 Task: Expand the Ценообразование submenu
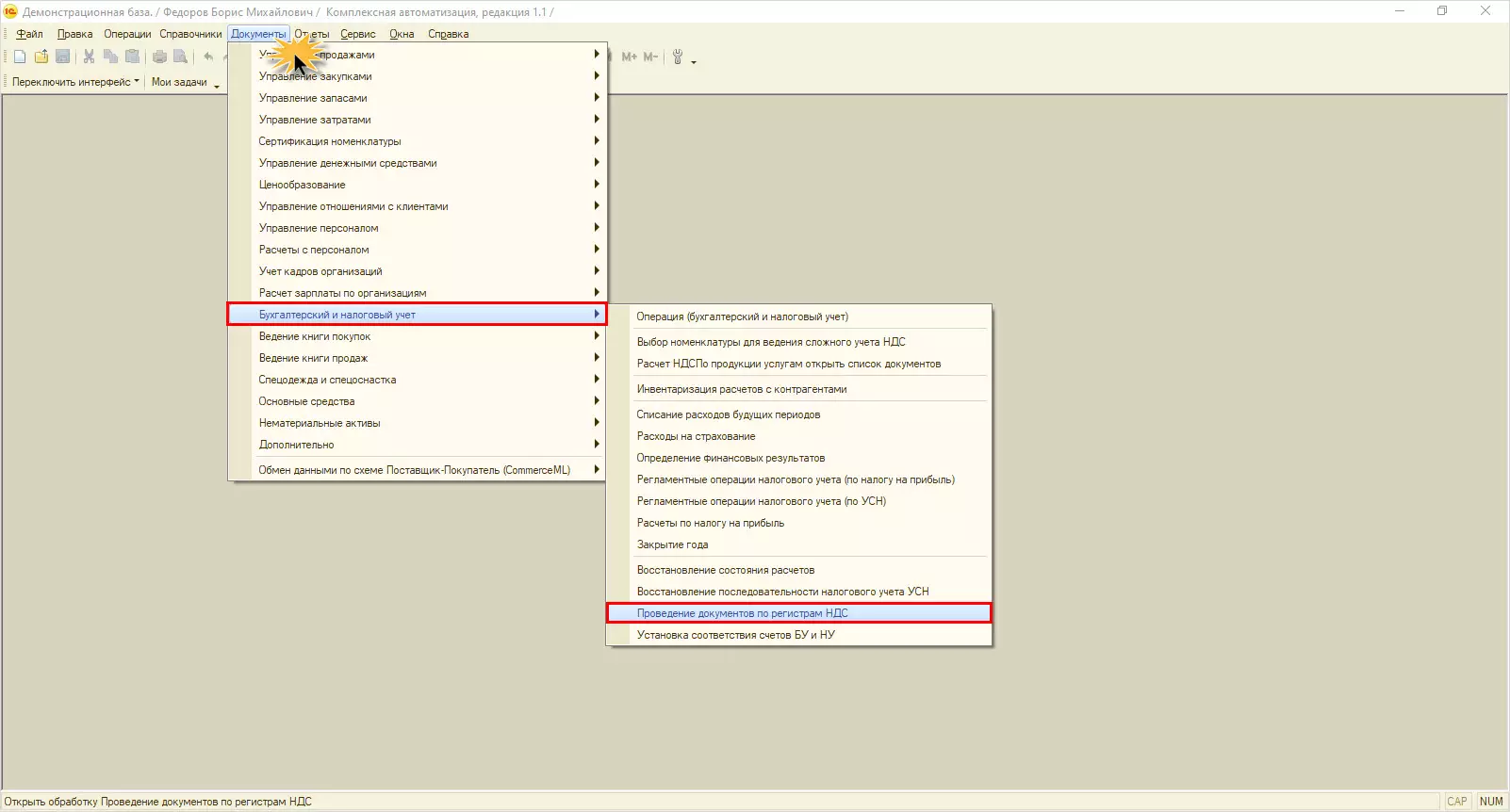coord(418,185)
